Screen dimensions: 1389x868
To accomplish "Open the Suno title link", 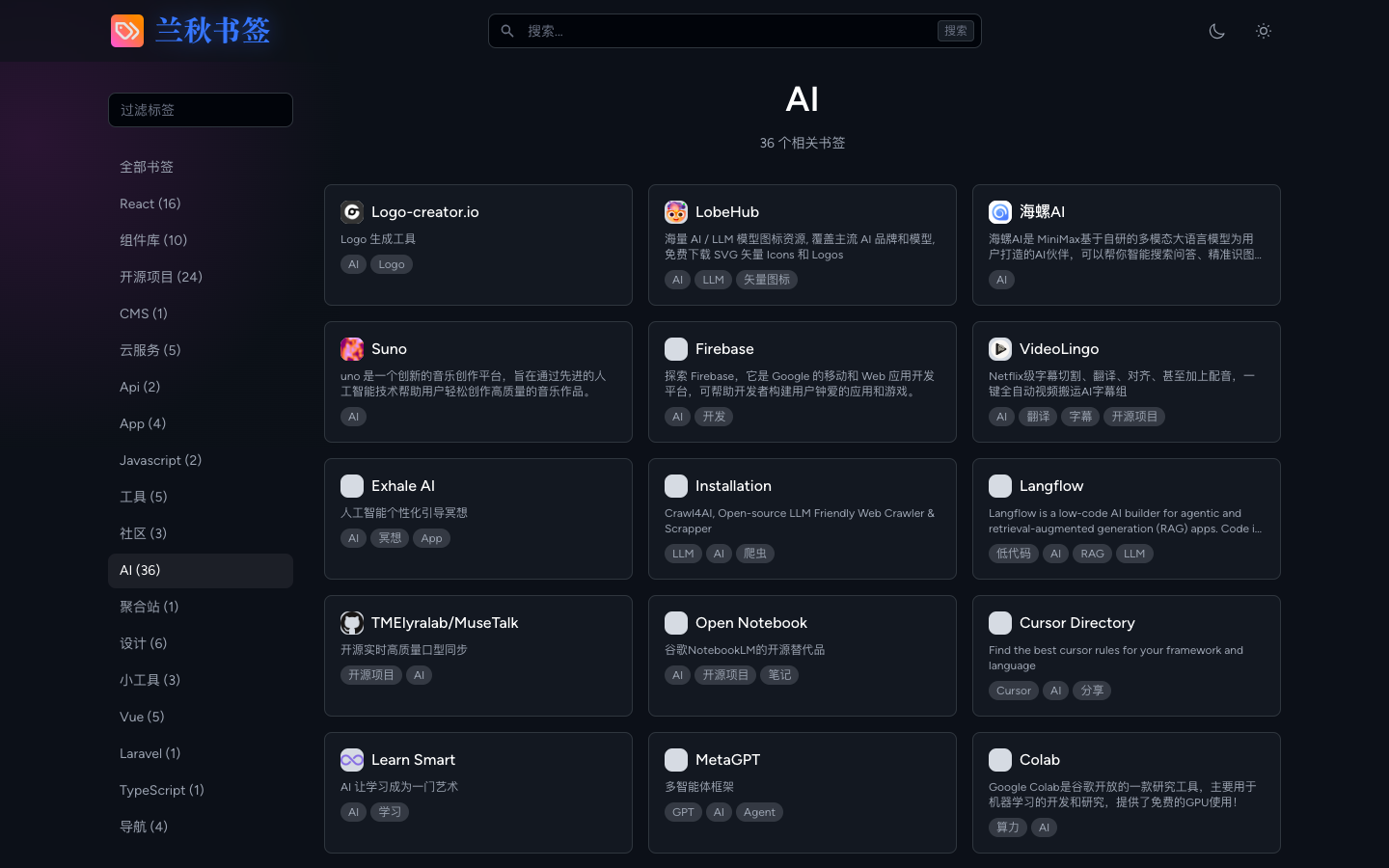I will coord(389,349).
